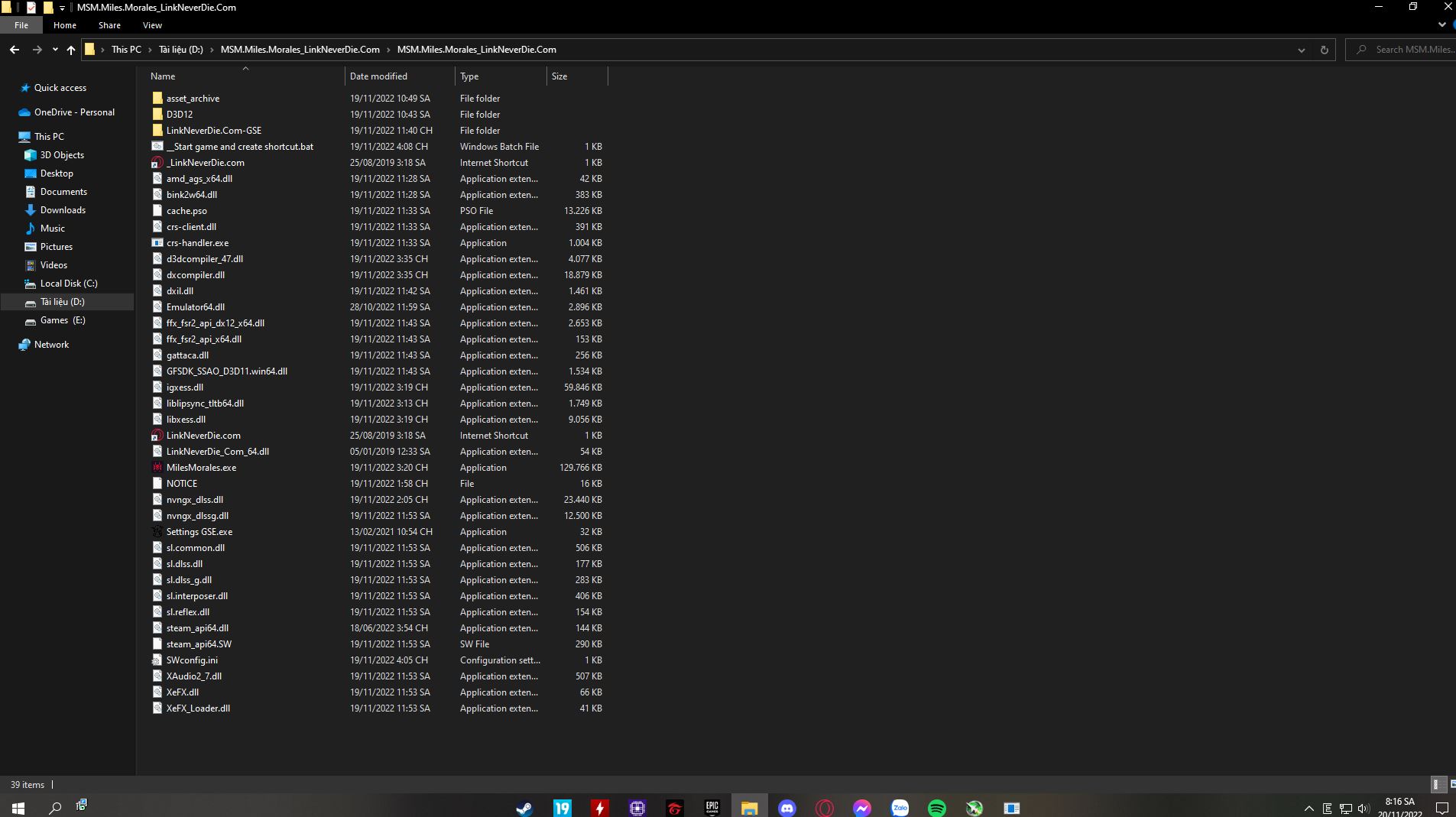This screenshot has width=1456, height=817.
Task: Open Zalo from the taskbar
Action: (x=900, y=808)
